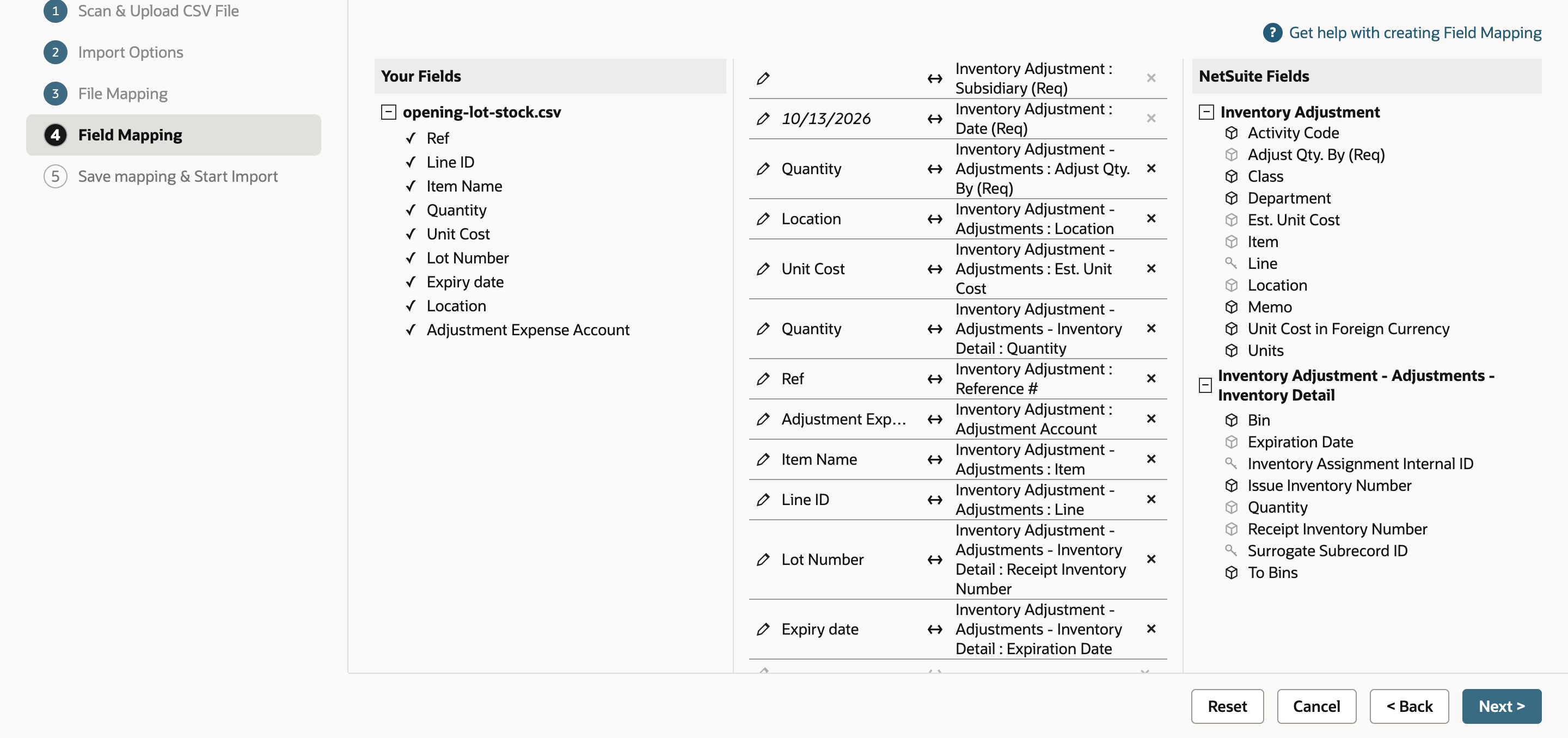Edit the 10/13/2026 date mapping pencil icon

point(763,119)
